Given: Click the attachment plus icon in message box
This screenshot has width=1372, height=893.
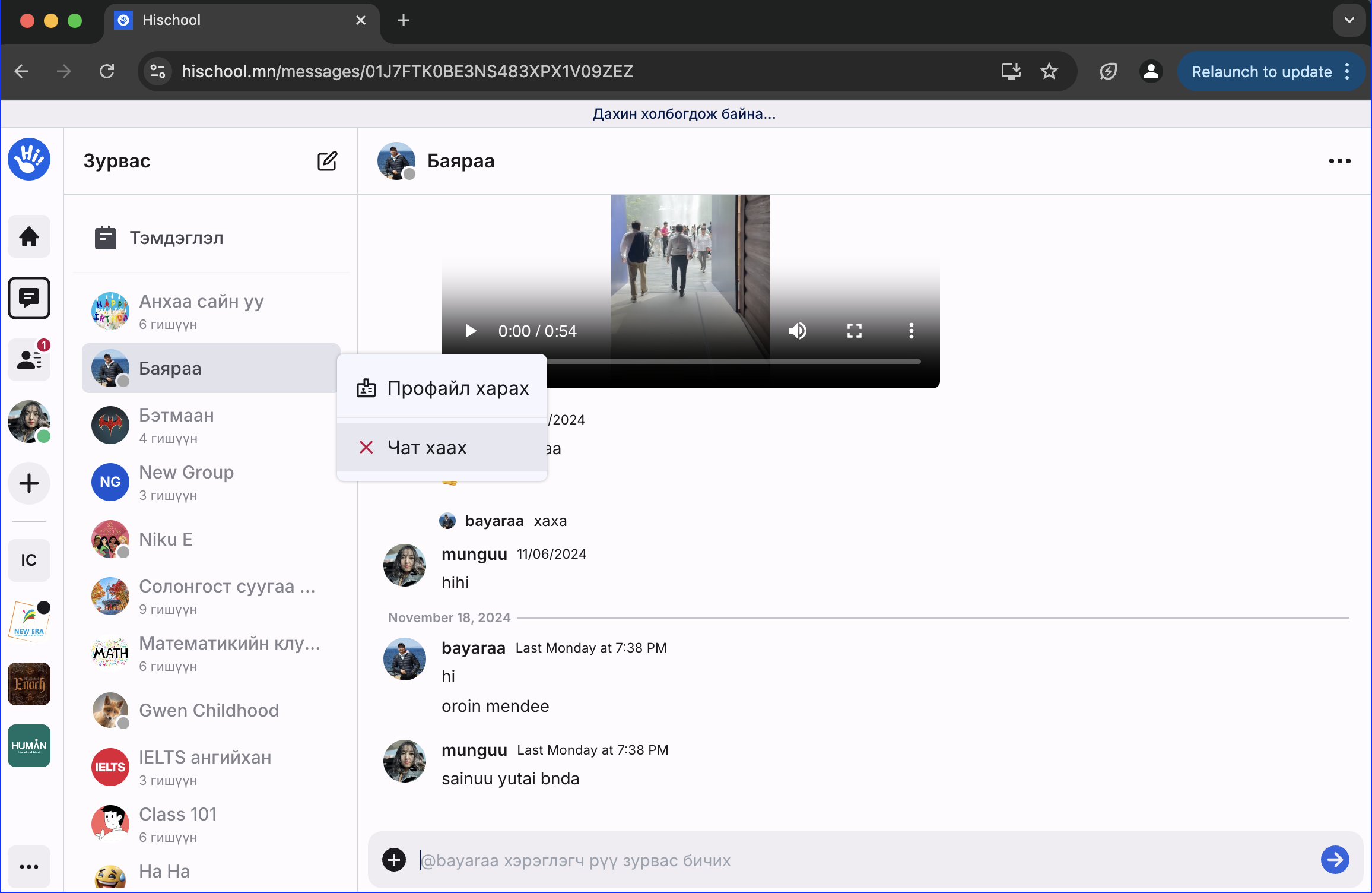Looking at the screenshot, I should point(394,860).
